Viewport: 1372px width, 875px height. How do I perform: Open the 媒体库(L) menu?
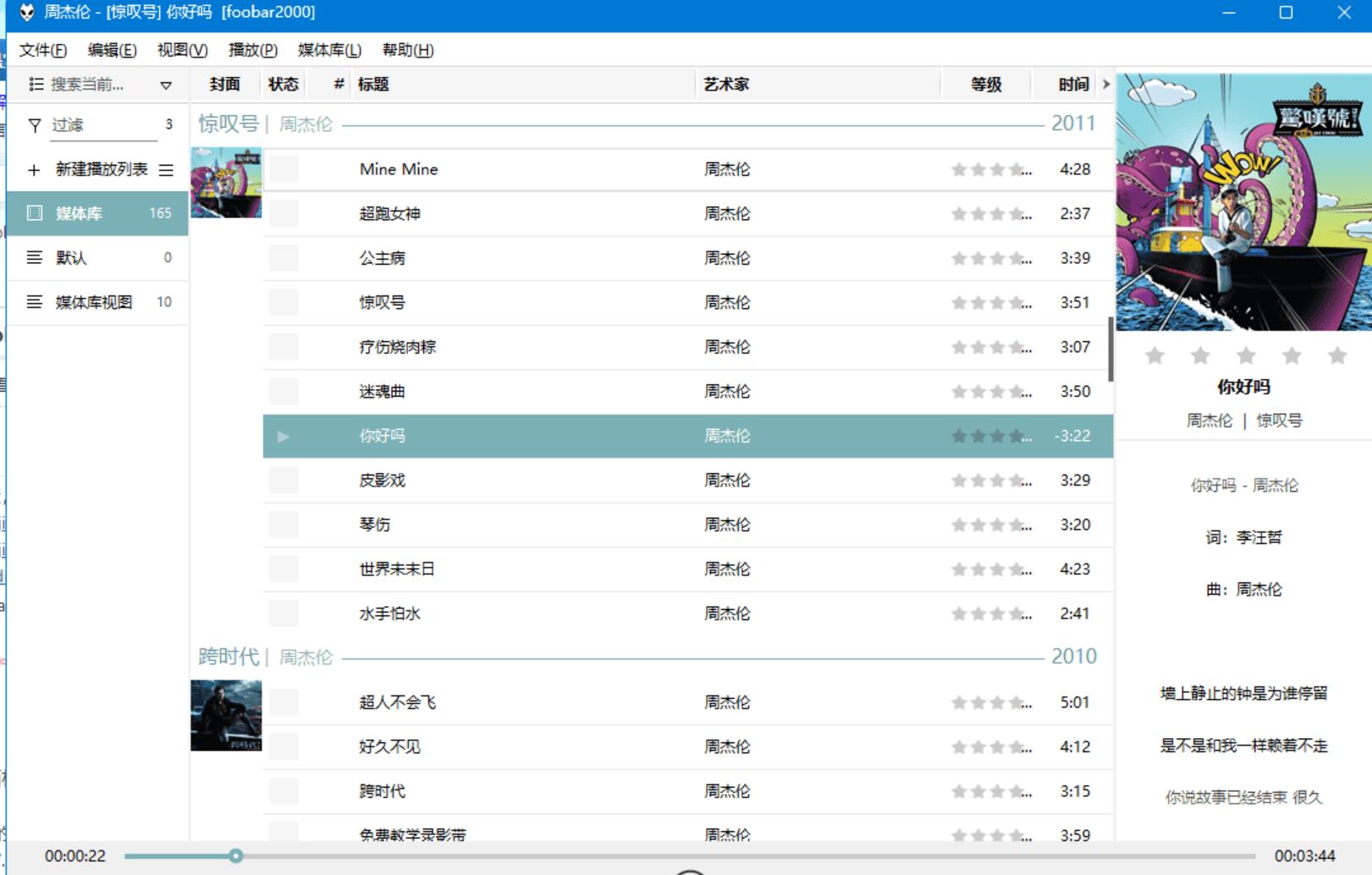coord(329,50)
